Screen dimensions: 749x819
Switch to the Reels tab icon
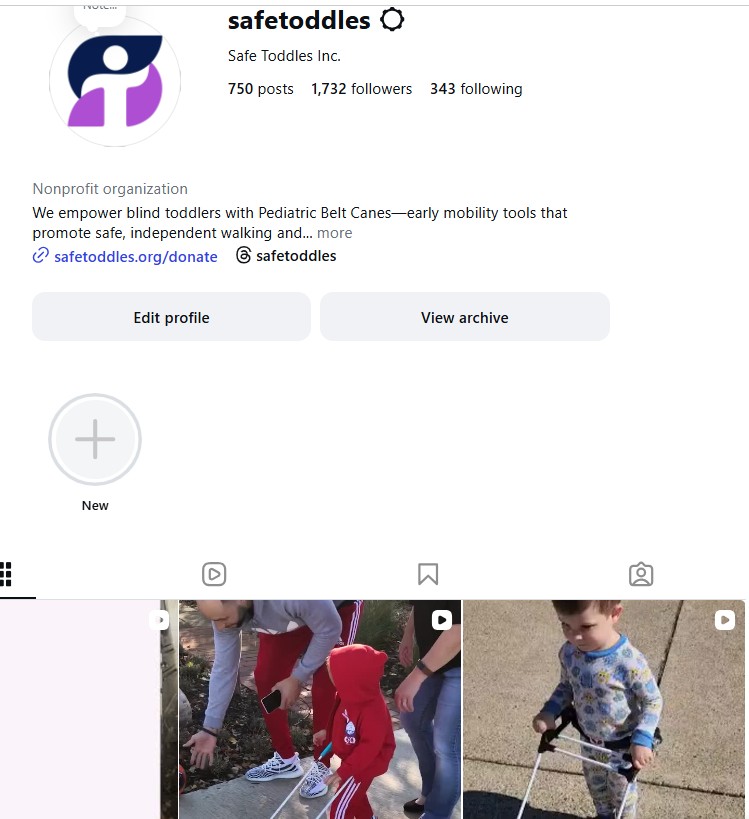[214, 574]
